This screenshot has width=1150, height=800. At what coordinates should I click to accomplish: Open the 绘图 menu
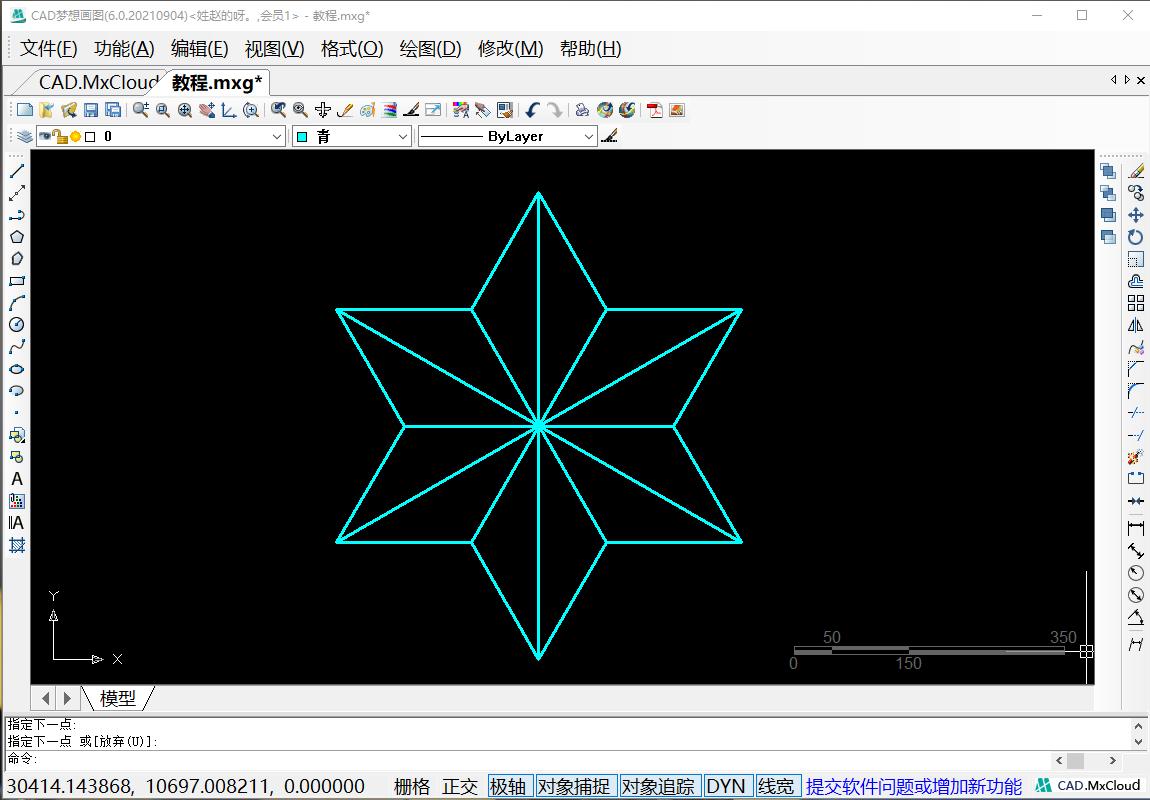click(429, 48)
